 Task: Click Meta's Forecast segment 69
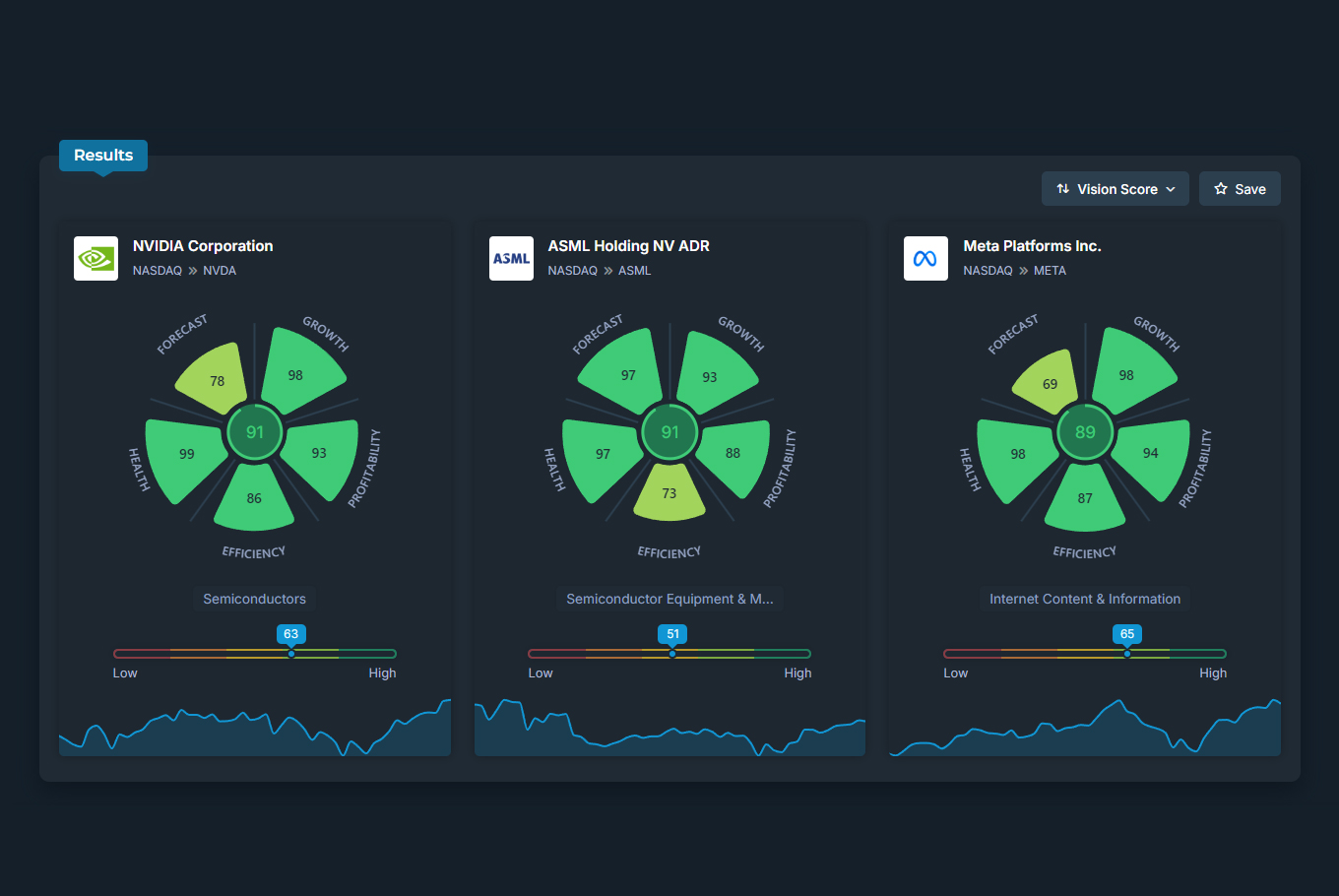click(1048, 383)
